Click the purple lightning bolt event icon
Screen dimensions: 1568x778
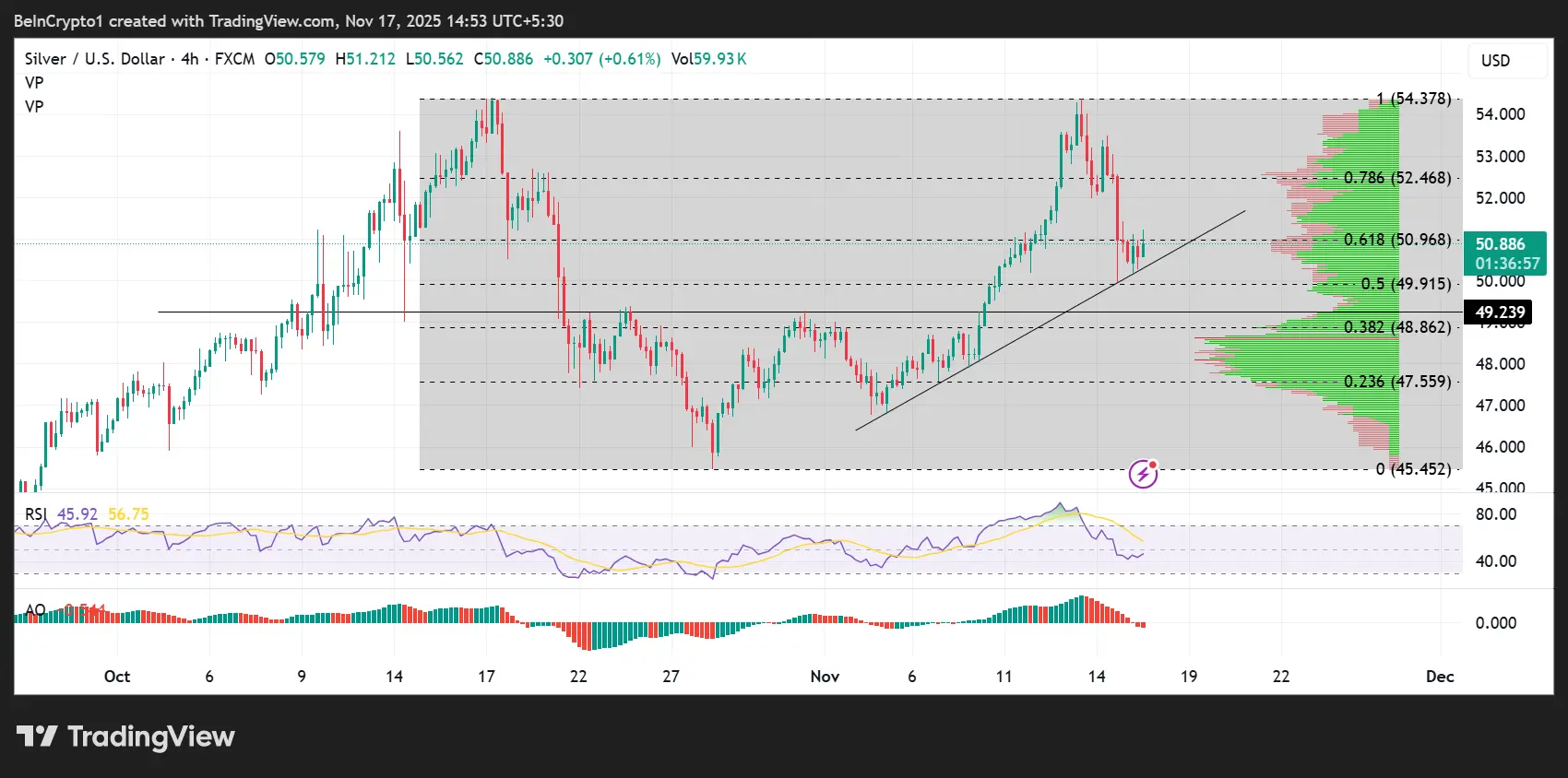pyautogui.click(x=1143, y=474)
